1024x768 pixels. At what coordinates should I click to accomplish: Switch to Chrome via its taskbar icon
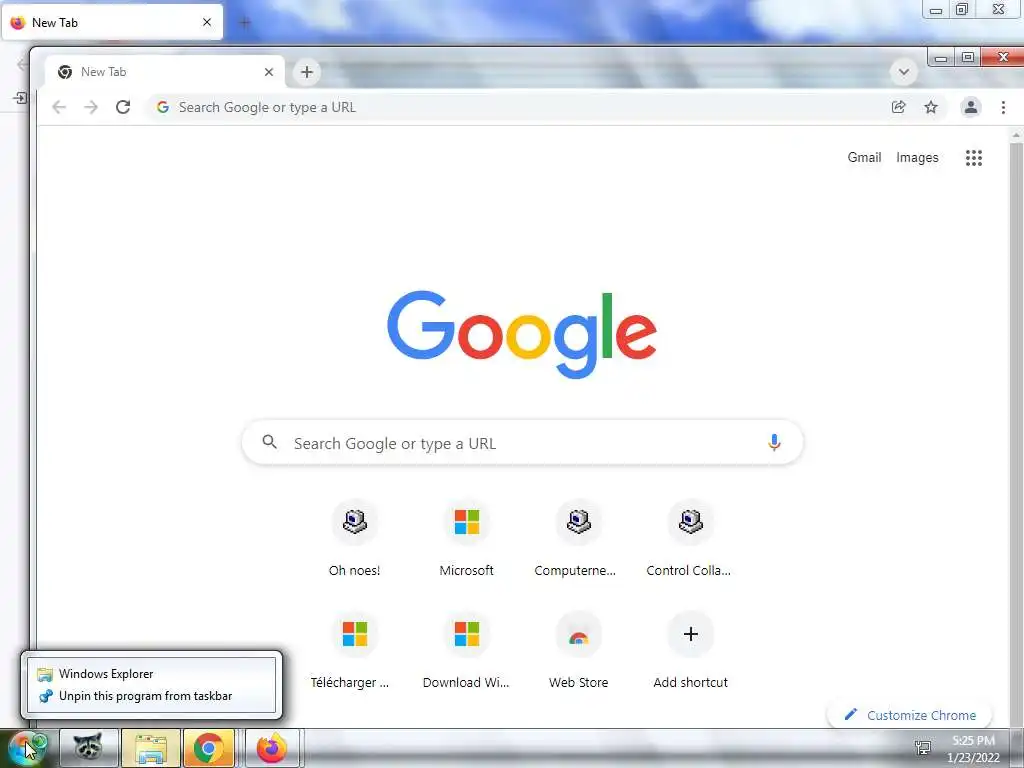tap(209, 748)
